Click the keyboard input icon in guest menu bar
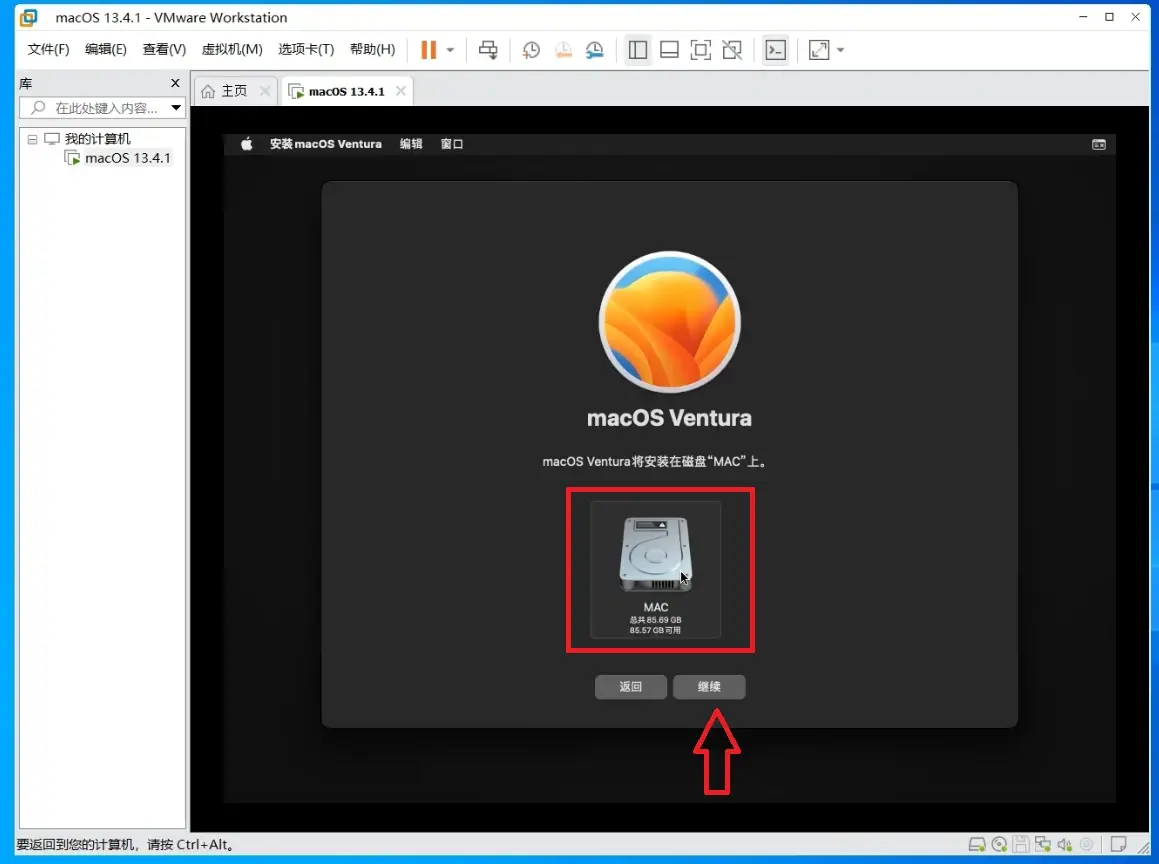 [1099, 145]
